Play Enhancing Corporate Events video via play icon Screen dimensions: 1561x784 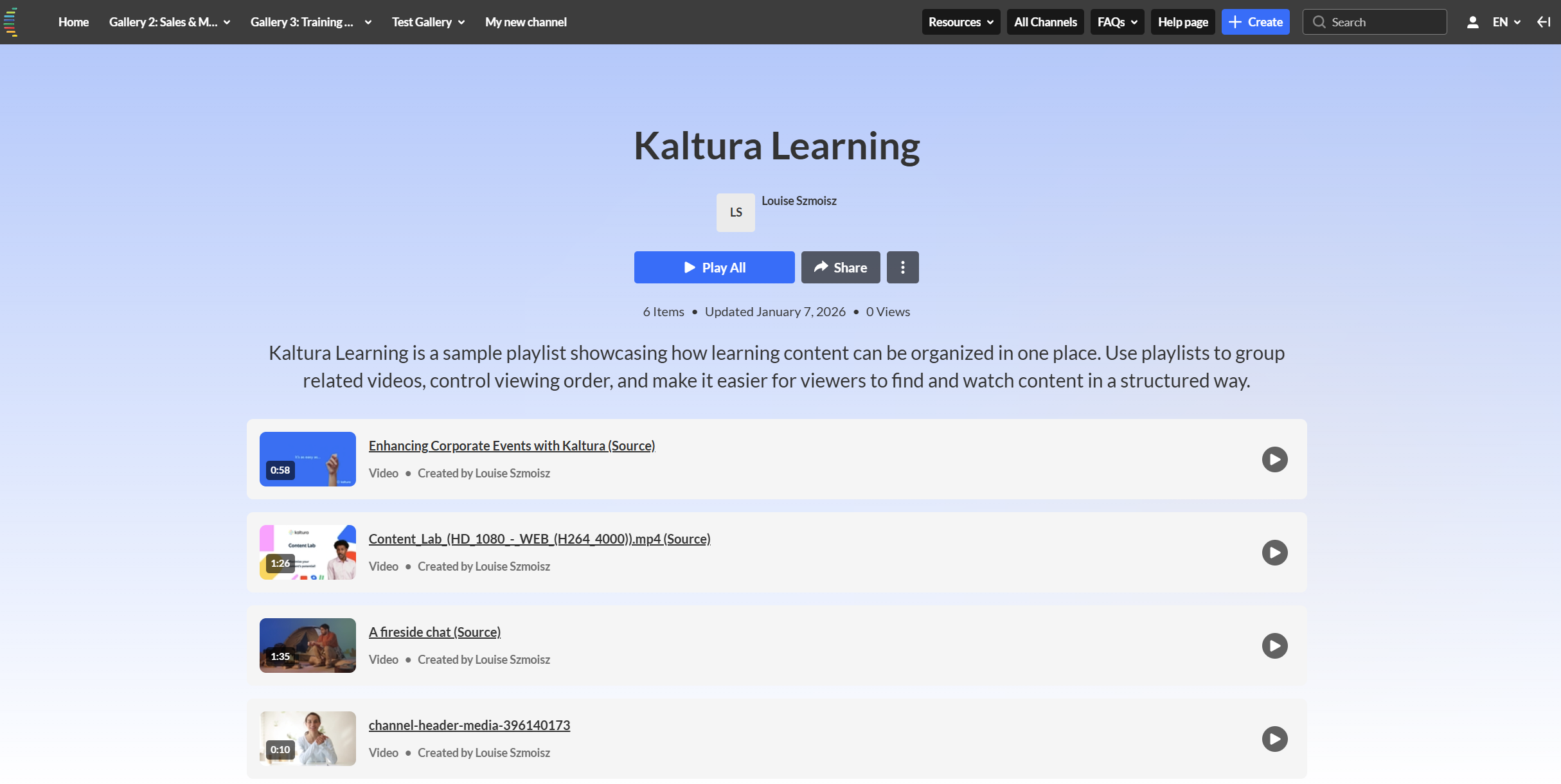coord(1274,459)
